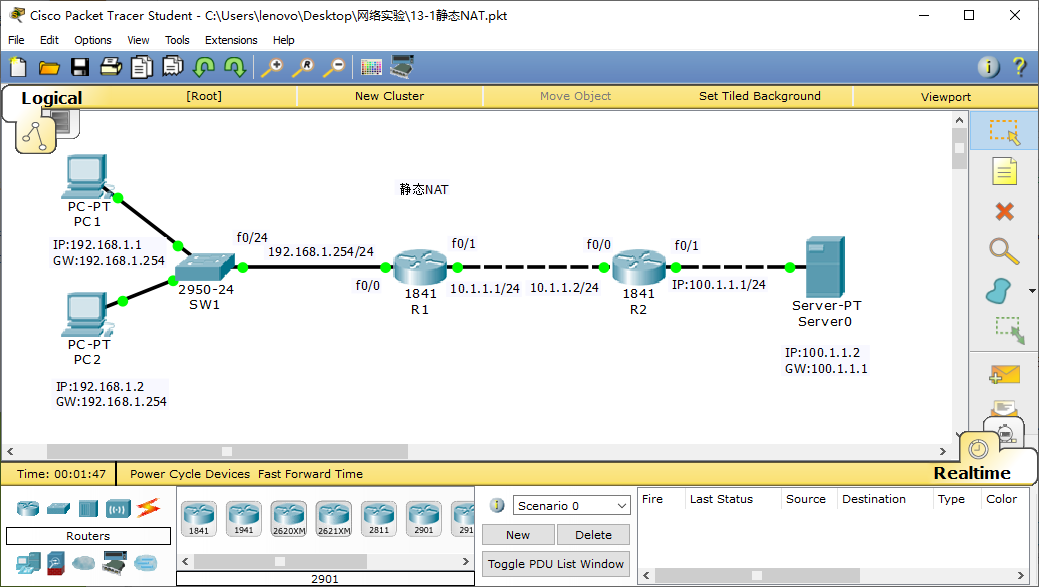
Task: Zoom out of the workspace
Action: click(334, 67)
